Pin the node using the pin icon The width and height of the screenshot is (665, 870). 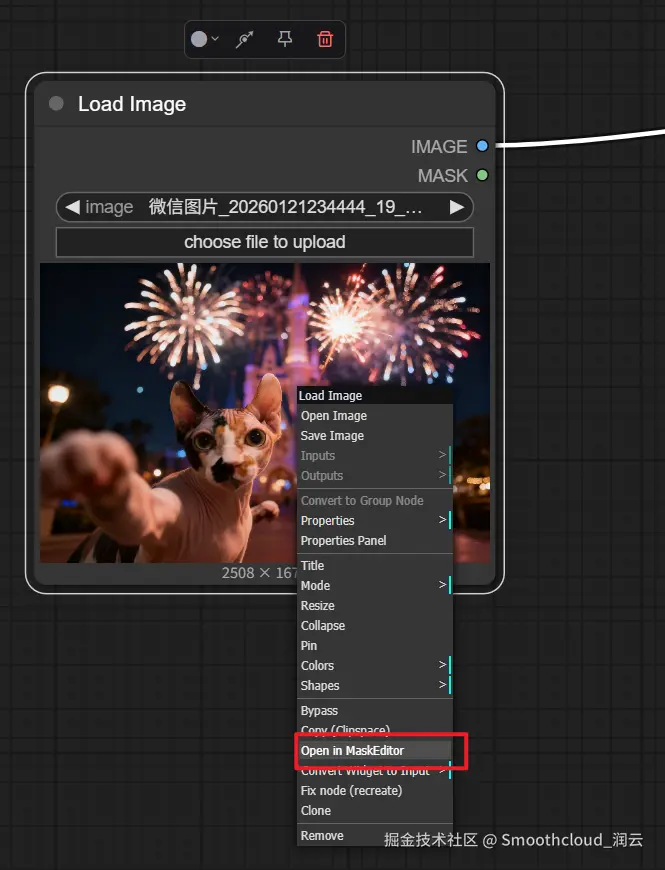coord(285,39)
